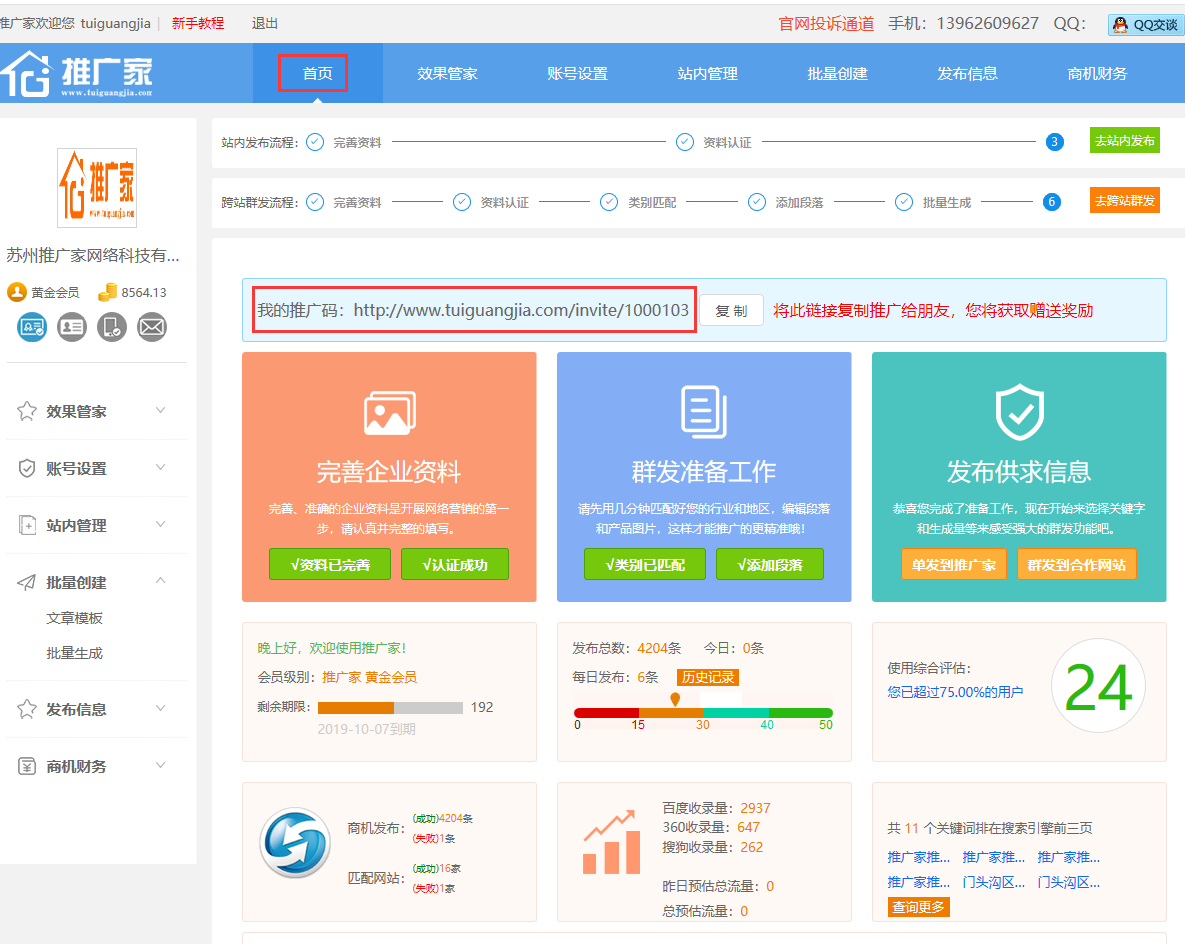Open 效果管家 in top navigation
The height and width of the screenshot is (944, 1185).
[447, 73]
